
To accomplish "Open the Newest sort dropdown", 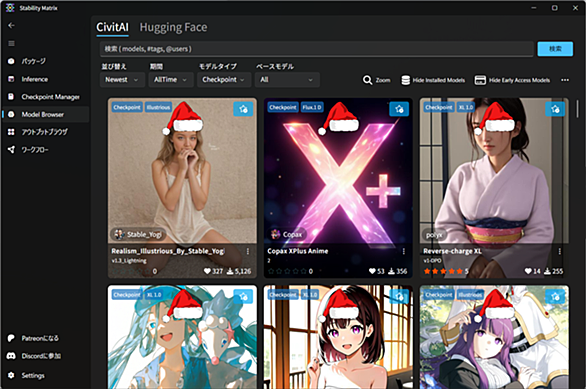I will 122,80.
